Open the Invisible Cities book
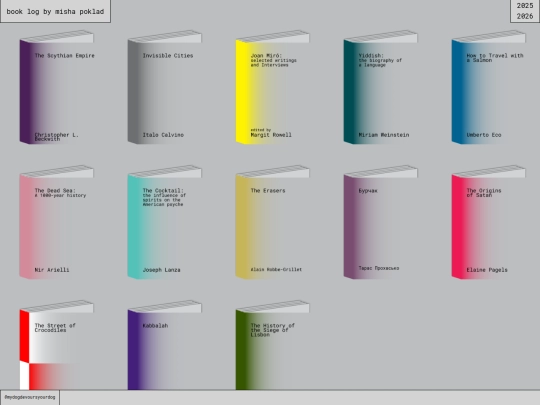 165,87
